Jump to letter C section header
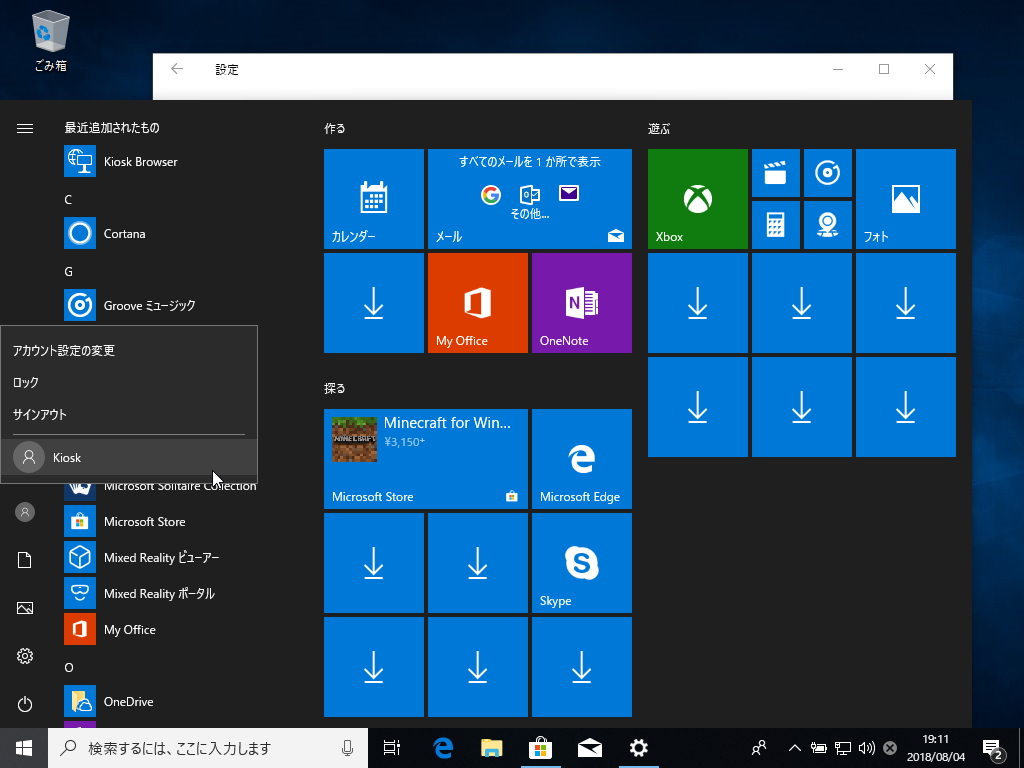The width and height of the screenshot is (1024, 768). (x=68, y=199)
